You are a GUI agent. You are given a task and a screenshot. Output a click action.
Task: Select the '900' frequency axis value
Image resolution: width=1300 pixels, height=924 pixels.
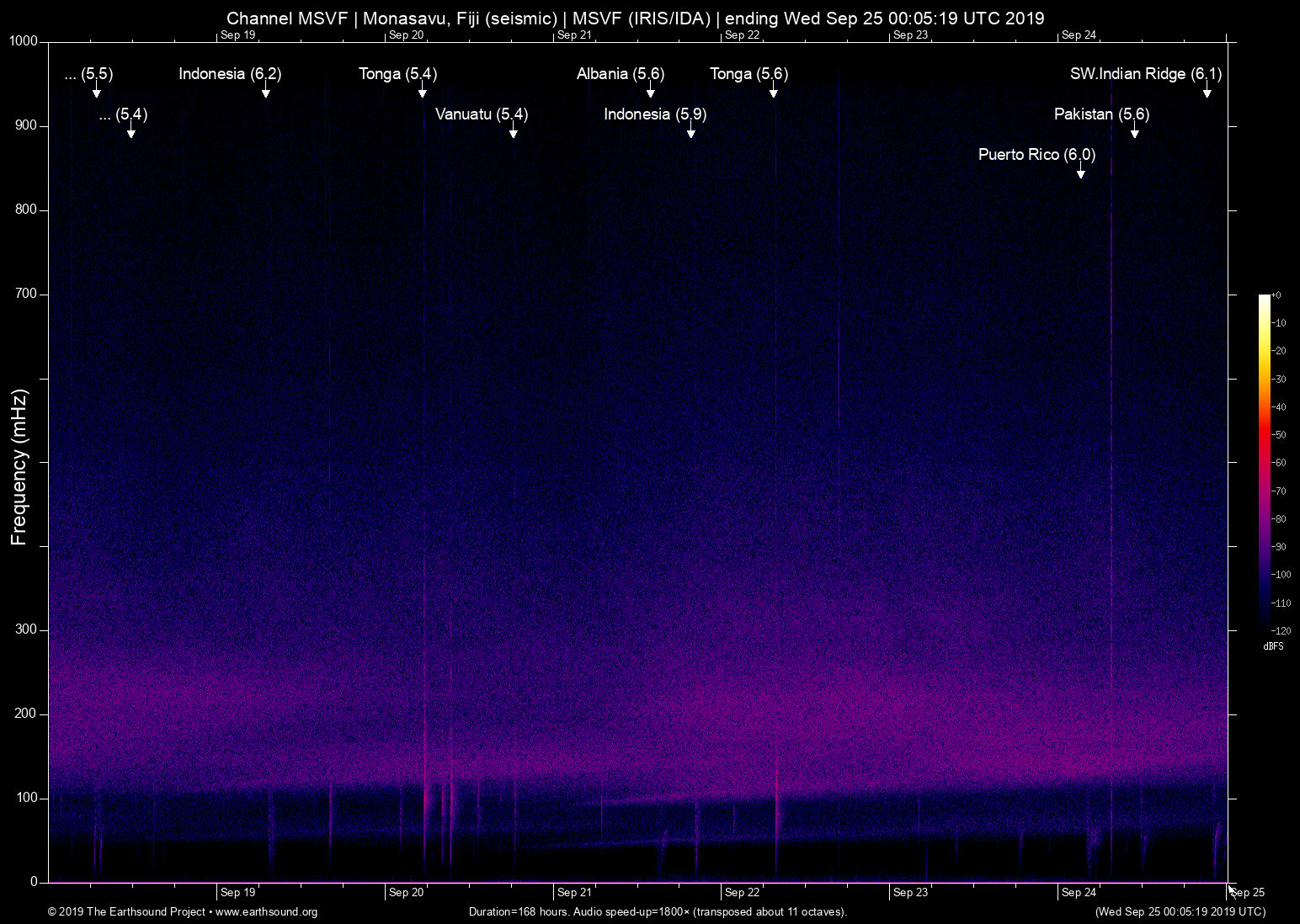coord(27,125)
